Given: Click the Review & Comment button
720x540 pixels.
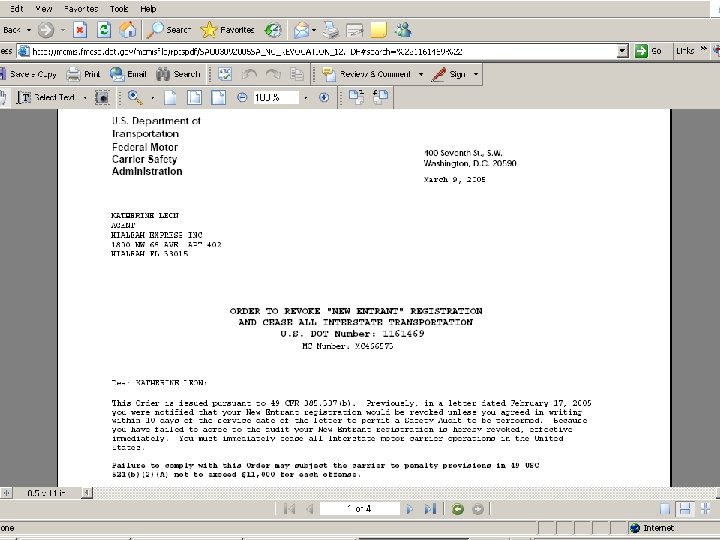Looking at the screenshot, I should pyautogui.click(x=366, y=74).
